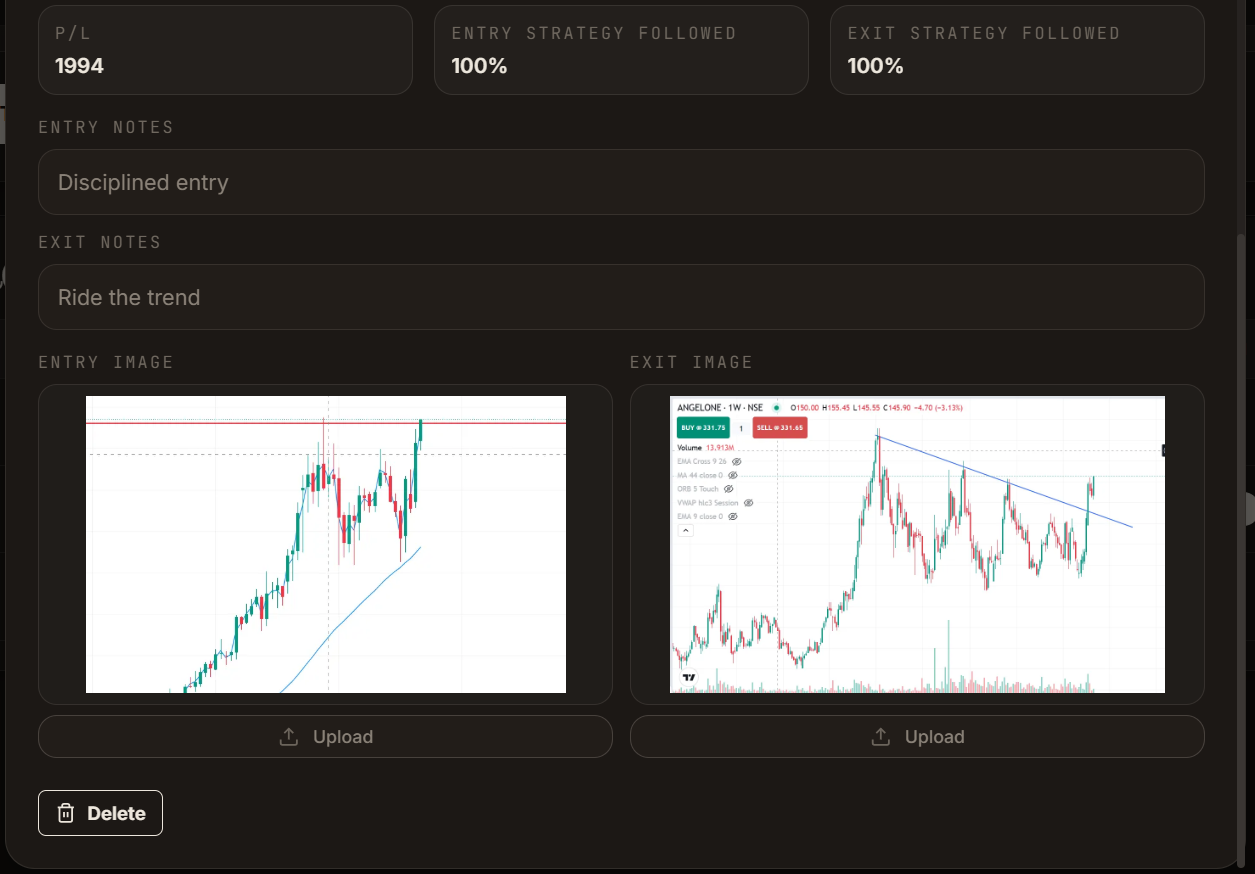Upload a new entry image

325,737
